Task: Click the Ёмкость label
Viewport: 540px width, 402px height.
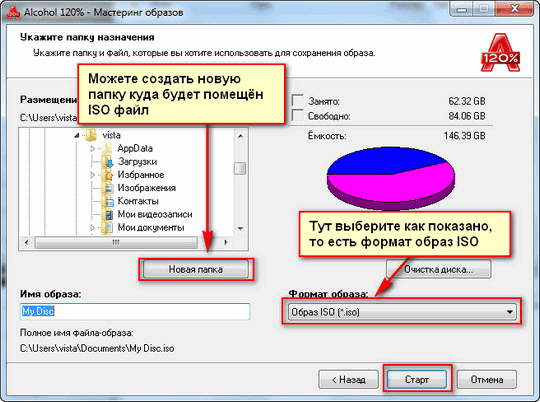Action: point(327,136)
